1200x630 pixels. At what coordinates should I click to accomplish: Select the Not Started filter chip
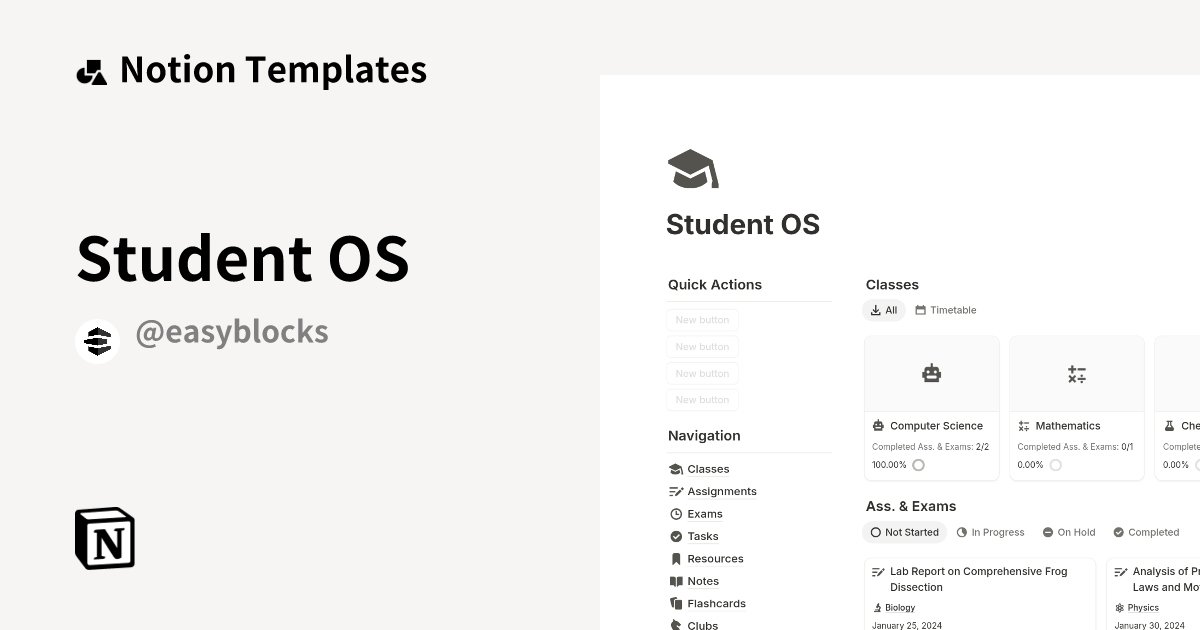point(904,532)
